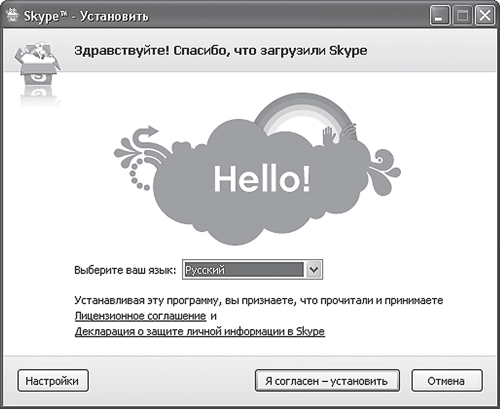Open Декларация о защите личной информации link
500x409 pixels.
click(200, 331)
